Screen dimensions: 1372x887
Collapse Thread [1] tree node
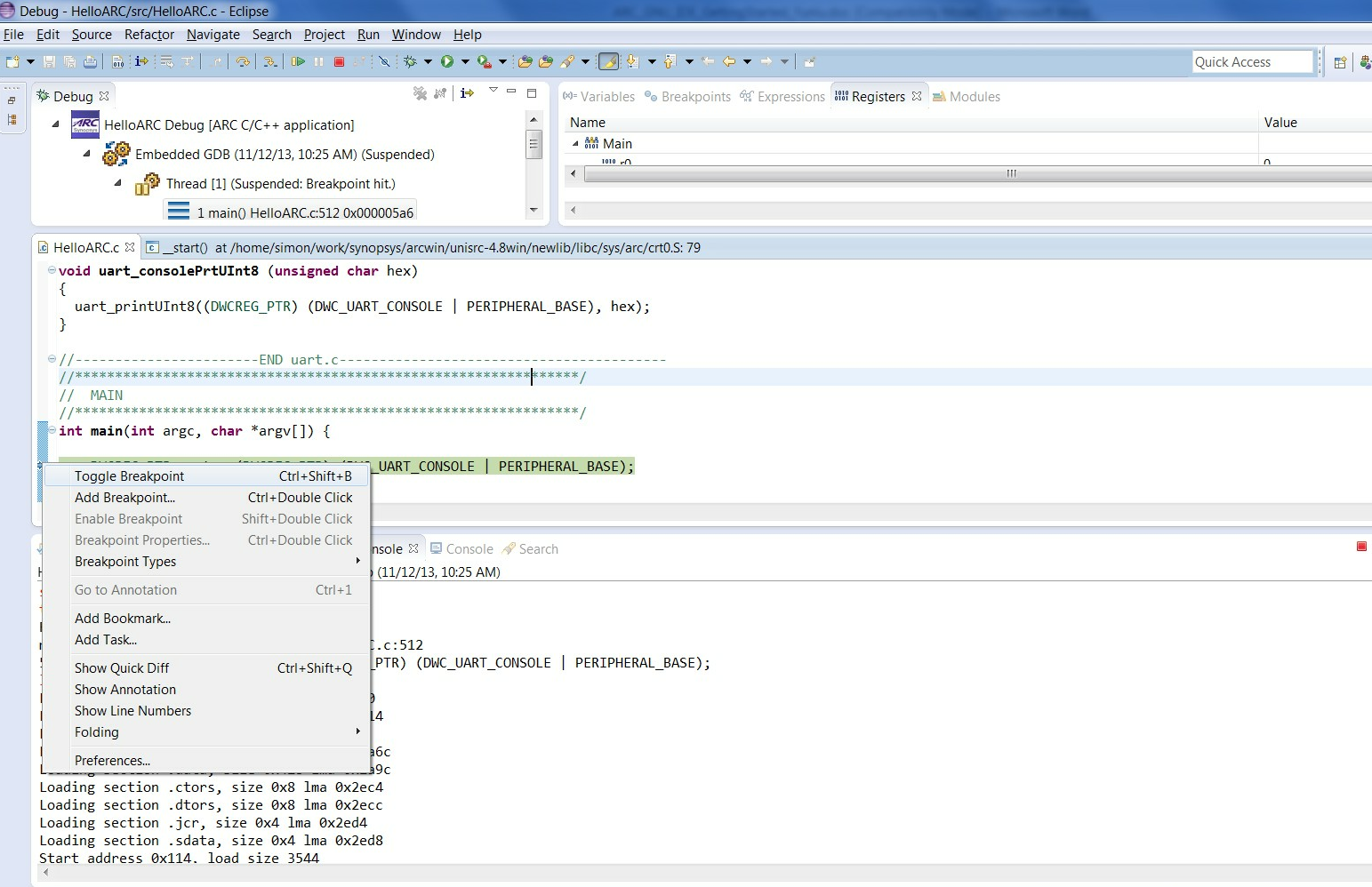[x=117, y=183]
